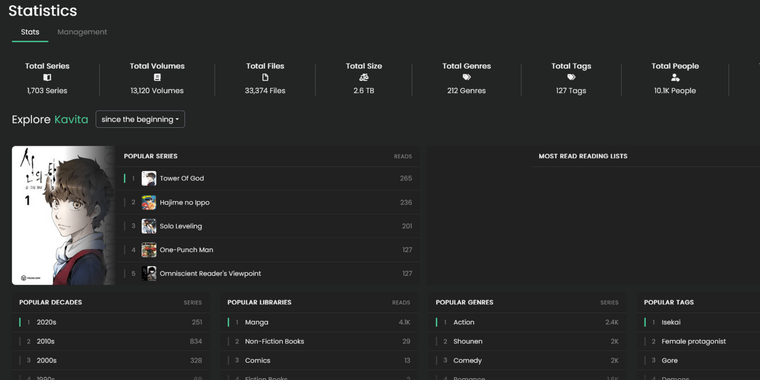Select the Comics library row
760x380 pixels.
[x=319, y=361]
